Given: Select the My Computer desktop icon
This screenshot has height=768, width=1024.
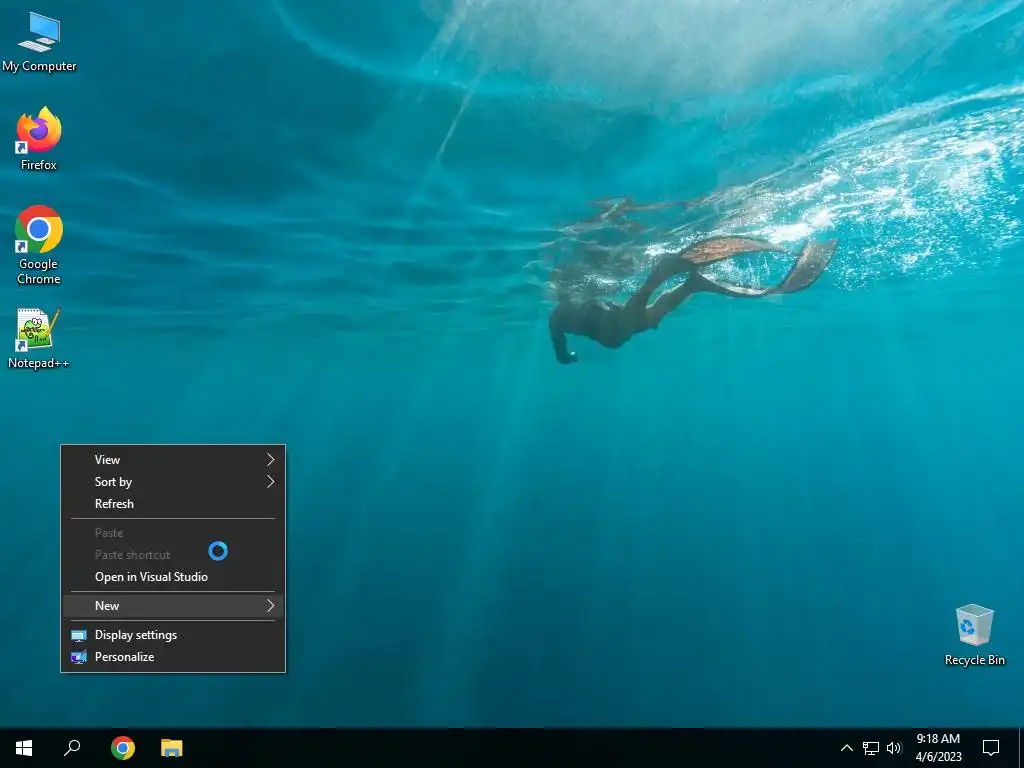Looking at the screenshot, I should click(39, 42).
